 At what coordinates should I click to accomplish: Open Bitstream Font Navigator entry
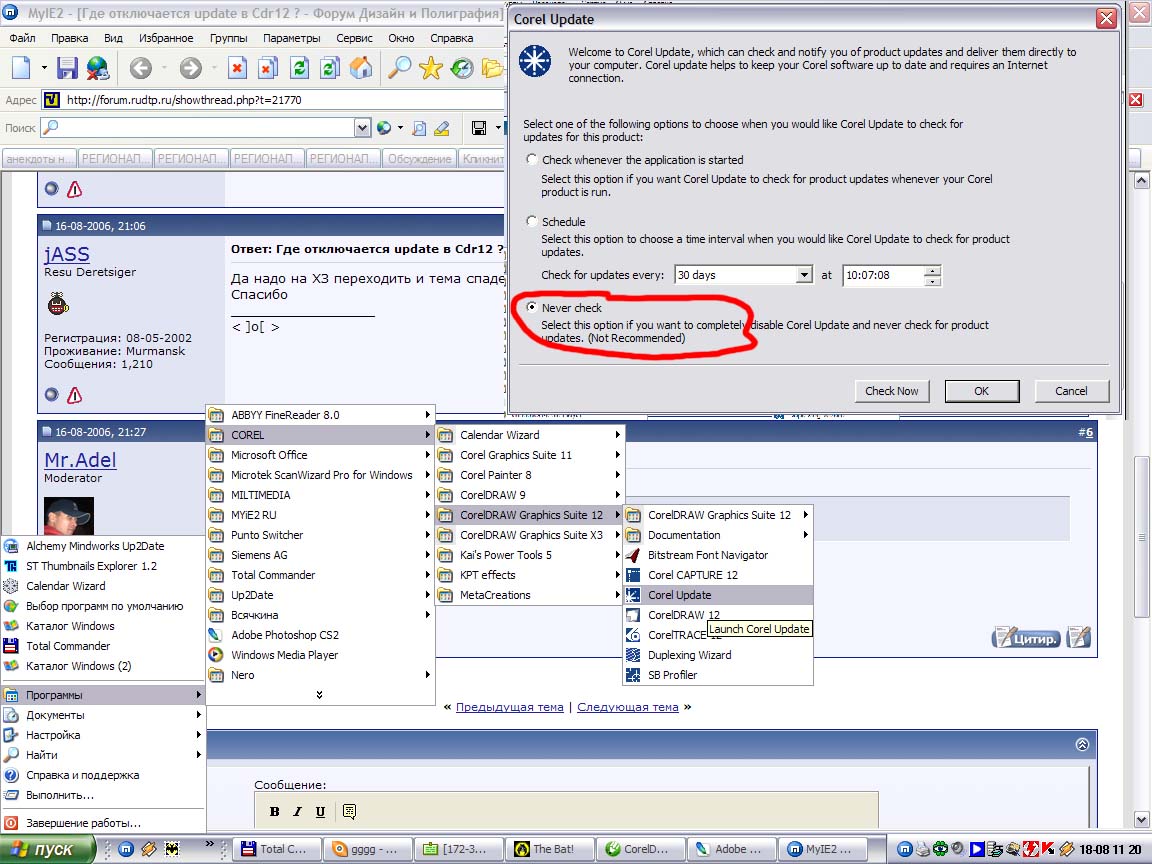point(718,555)
